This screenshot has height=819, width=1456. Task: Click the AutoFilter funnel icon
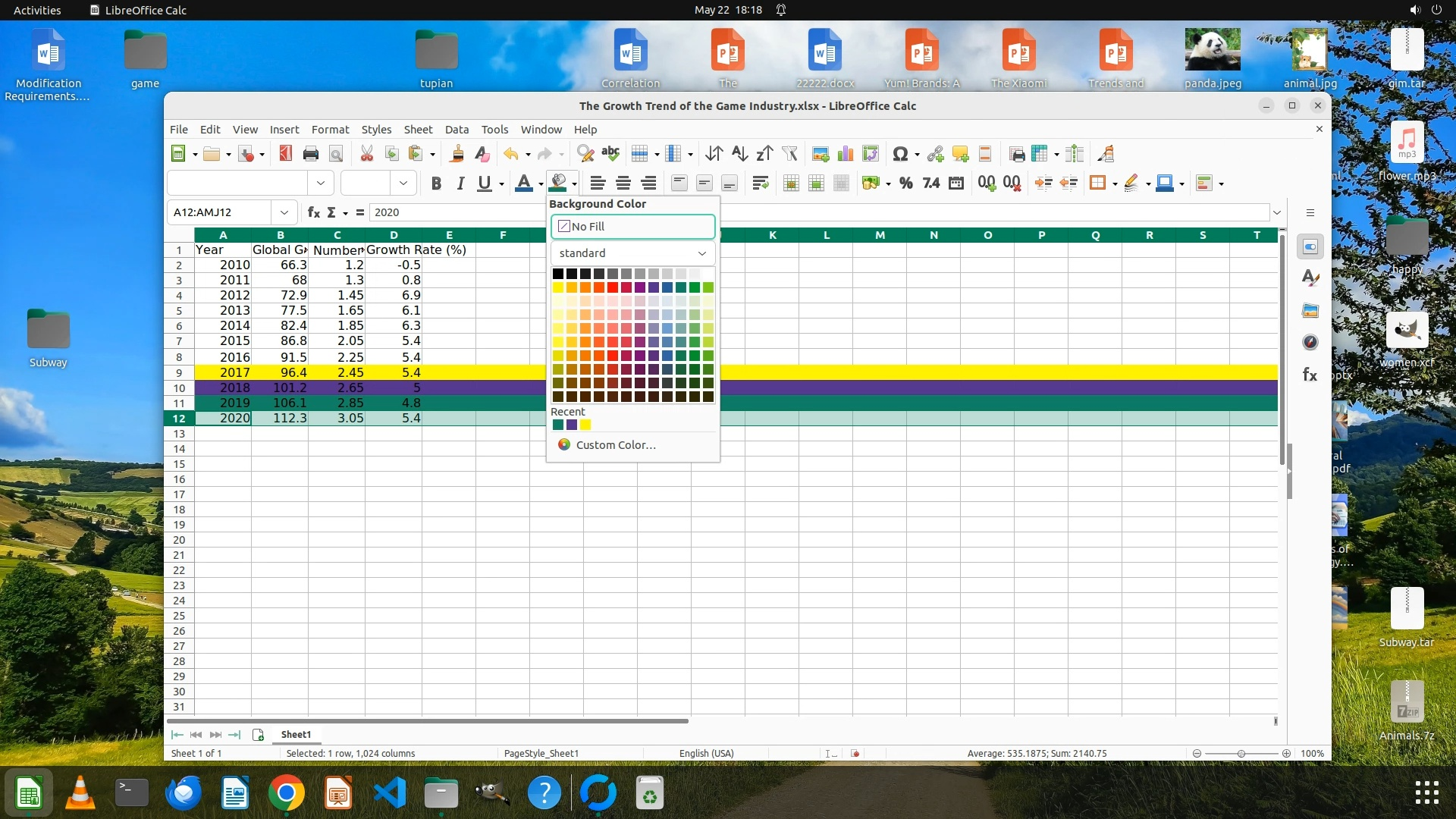790,154
